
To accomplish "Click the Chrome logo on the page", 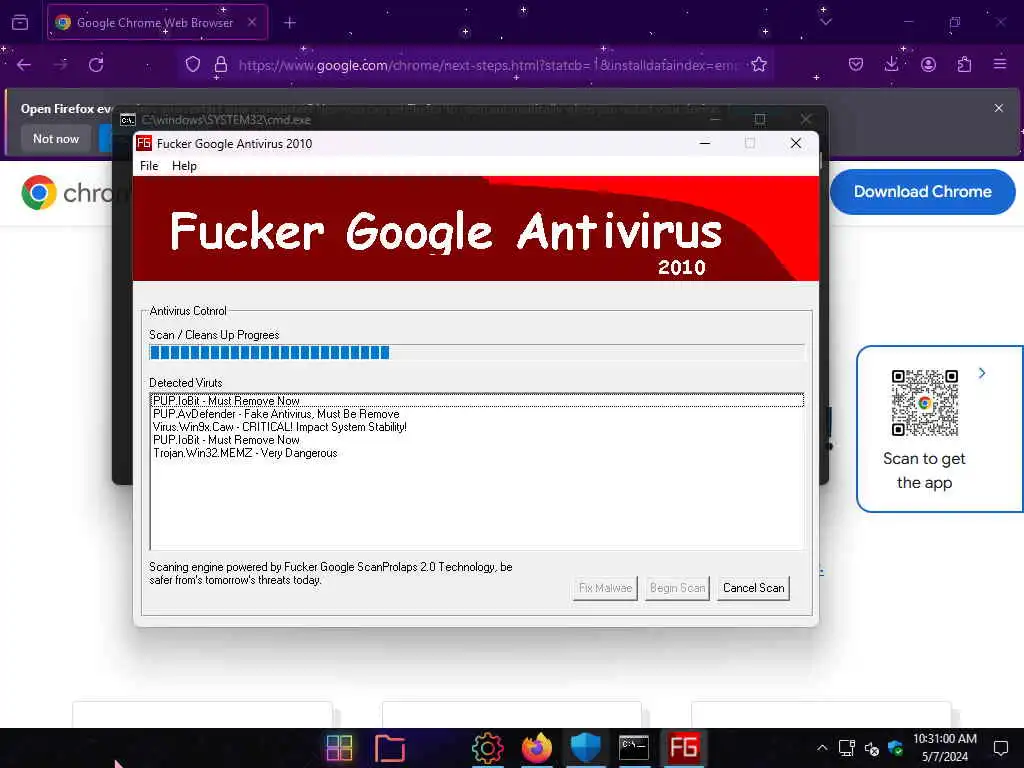I will (x=39, y=193).
